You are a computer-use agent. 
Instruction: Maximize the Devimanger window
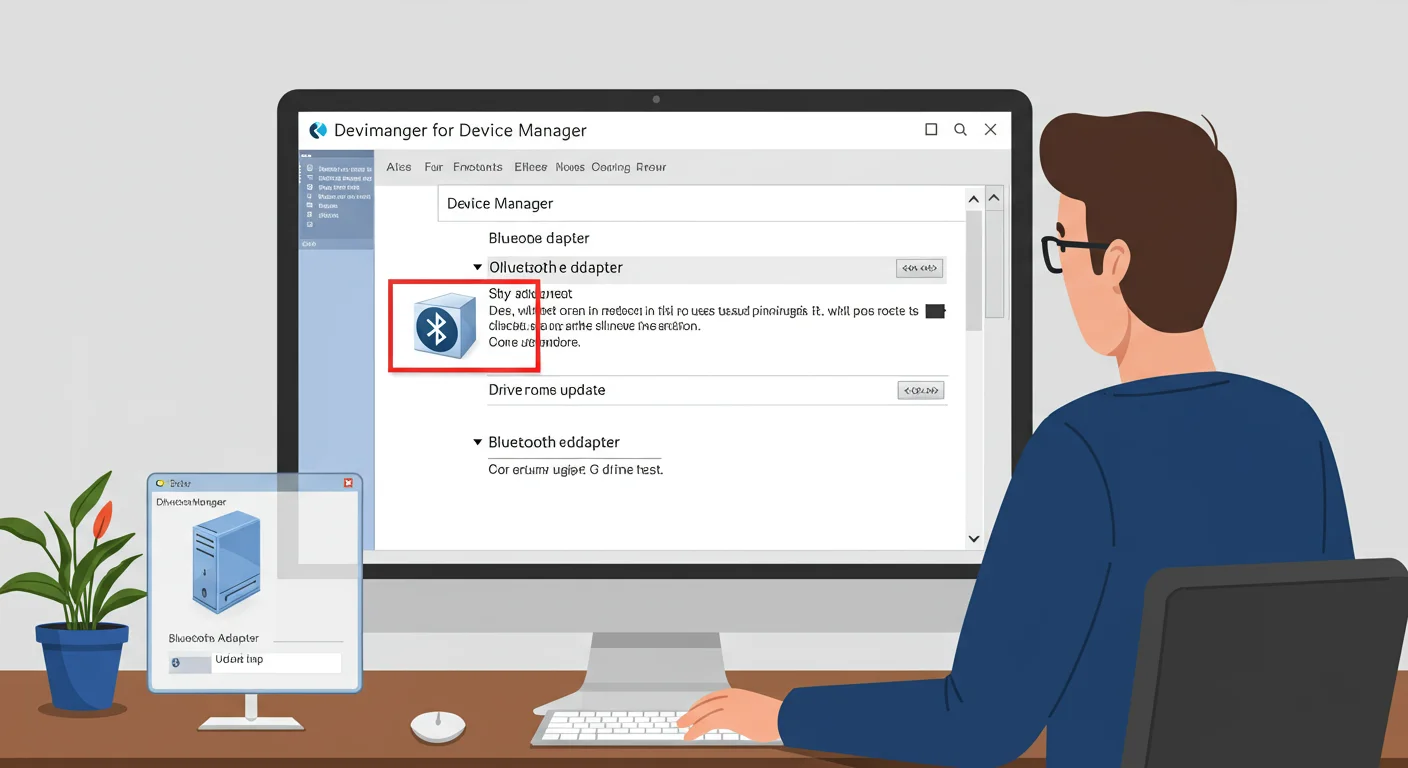(931, 130)
